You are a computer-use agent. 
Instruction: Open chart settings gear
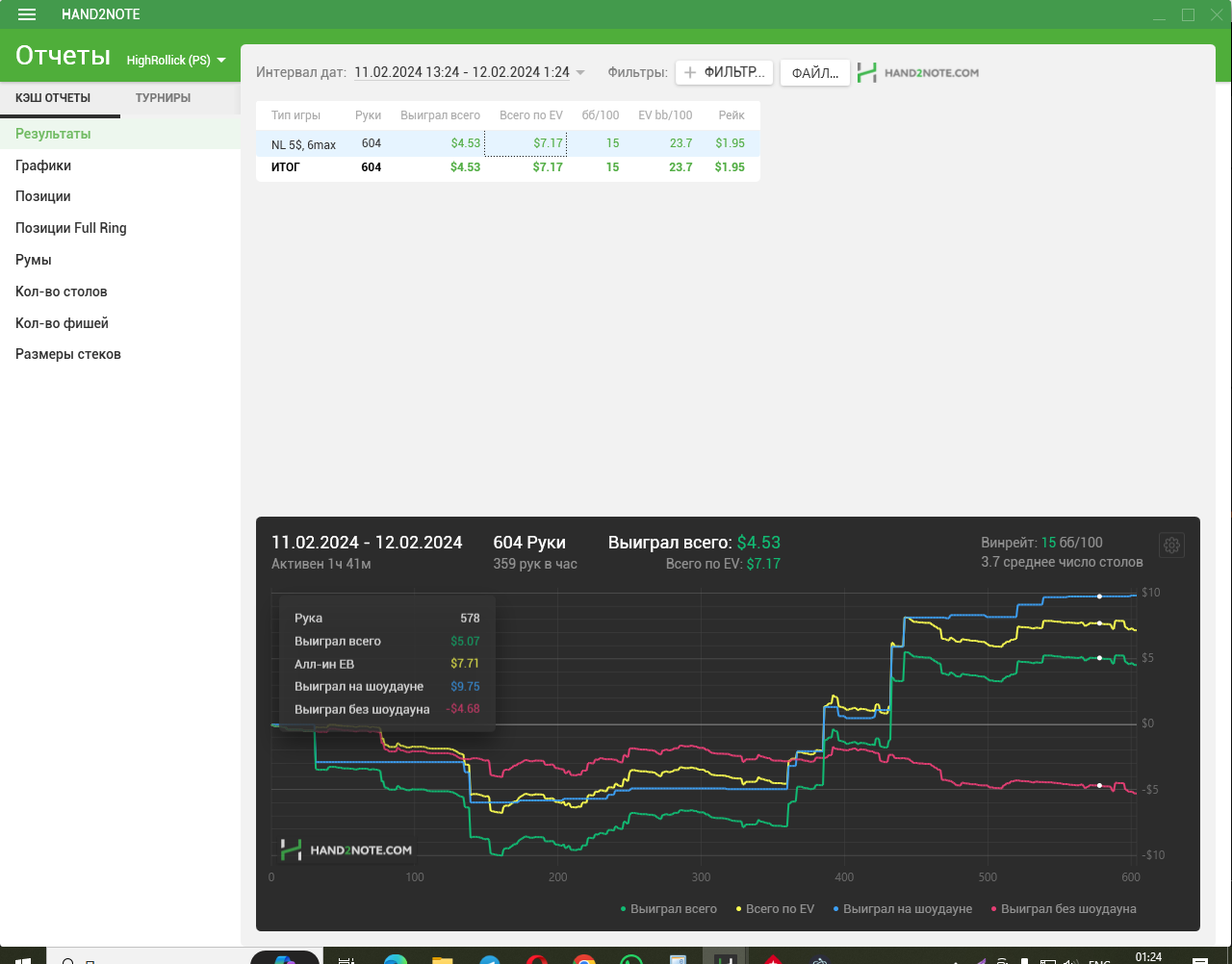point(1171,545)
